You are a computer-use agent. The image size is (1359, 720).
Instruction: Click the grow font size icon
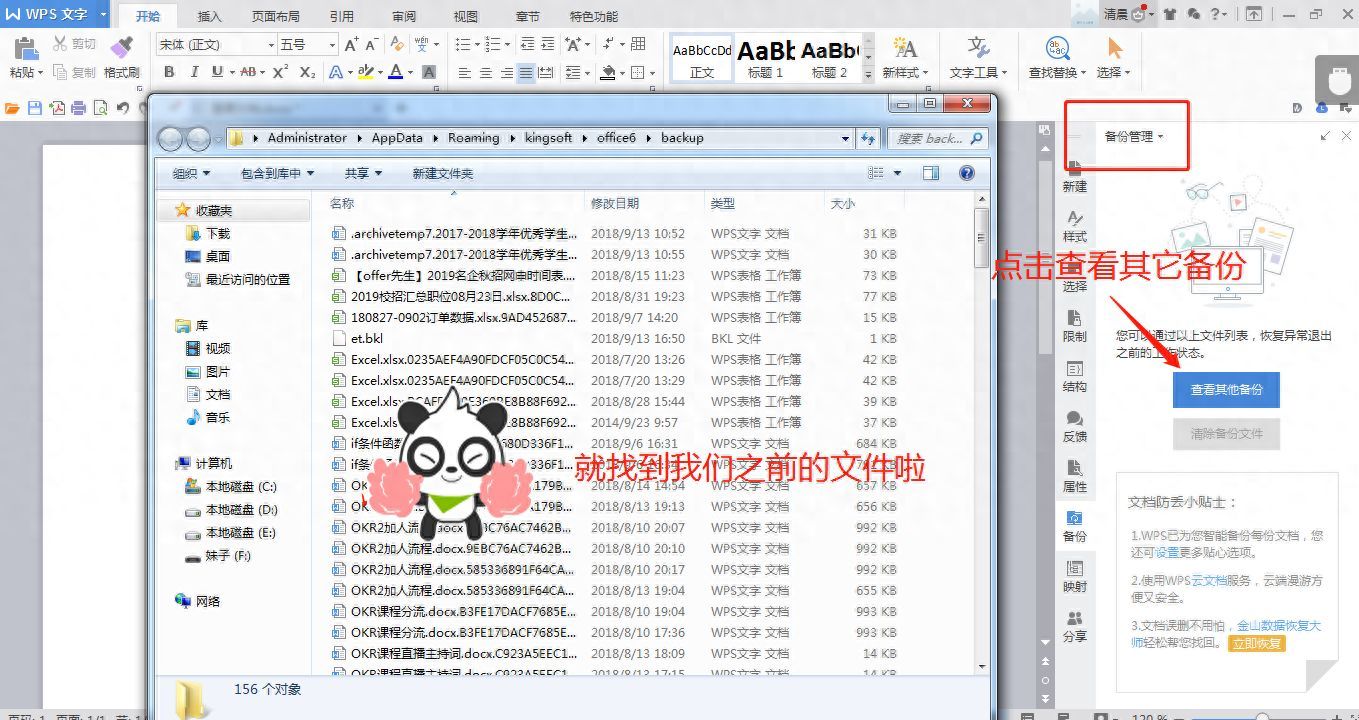click(x=351, y=44)
